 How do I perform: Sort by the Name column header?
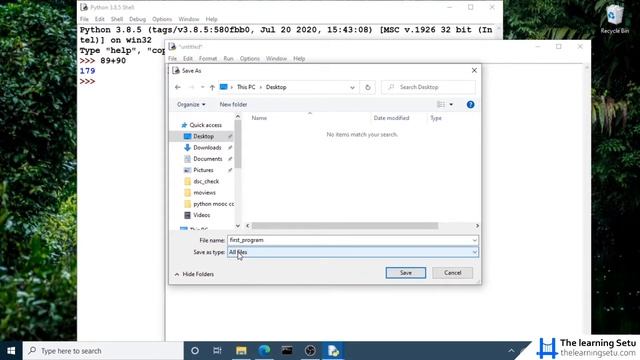[259, 118]
